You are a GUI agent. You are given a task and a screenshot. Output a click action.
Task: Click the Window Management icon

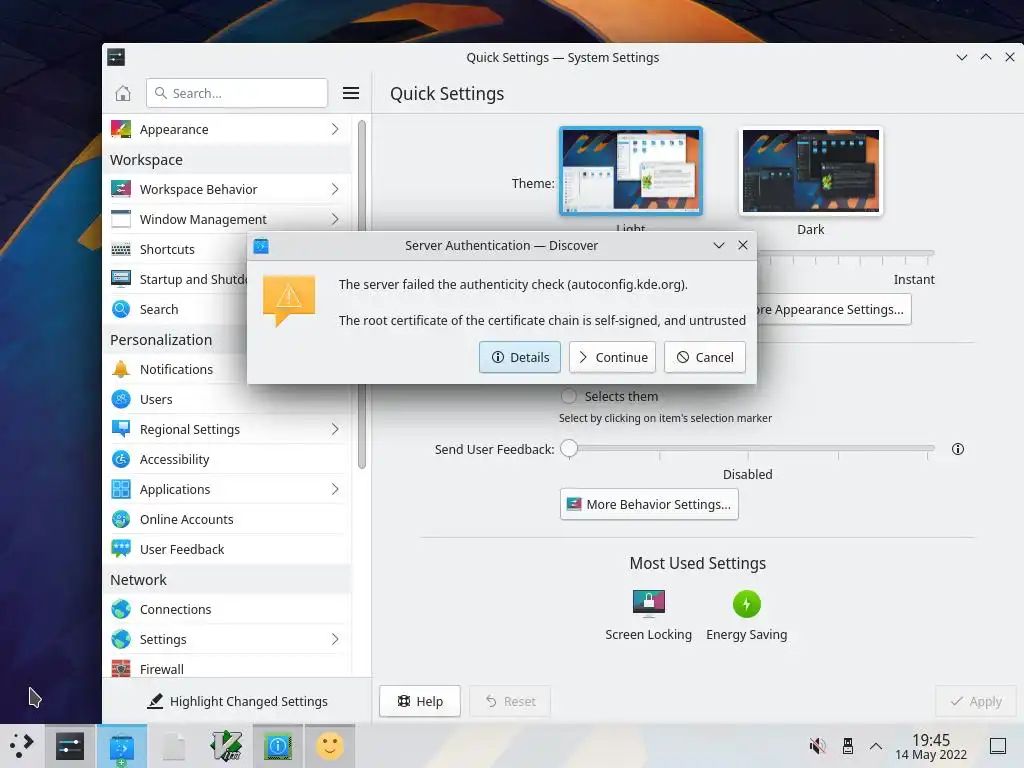click(121, 219)
